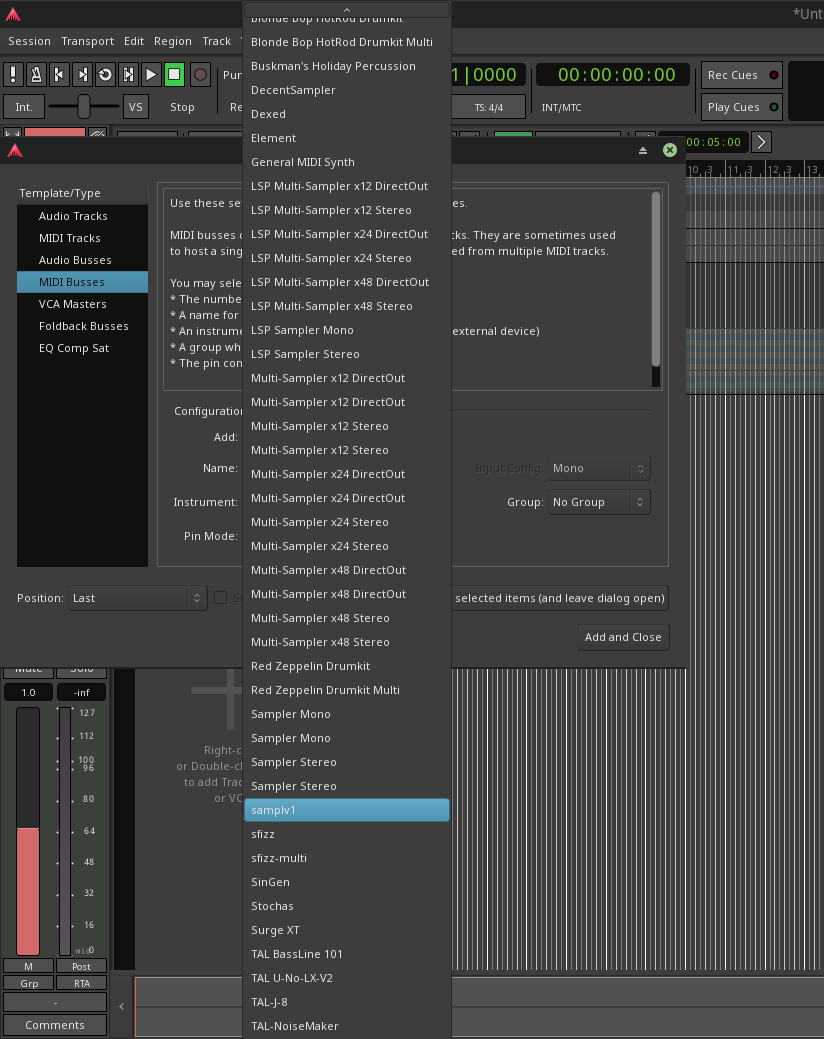This screenshot has width=824, height=1039.
Task: Toggle the Play Cues button
Action: pyautogui.click(x=743, y=107)
